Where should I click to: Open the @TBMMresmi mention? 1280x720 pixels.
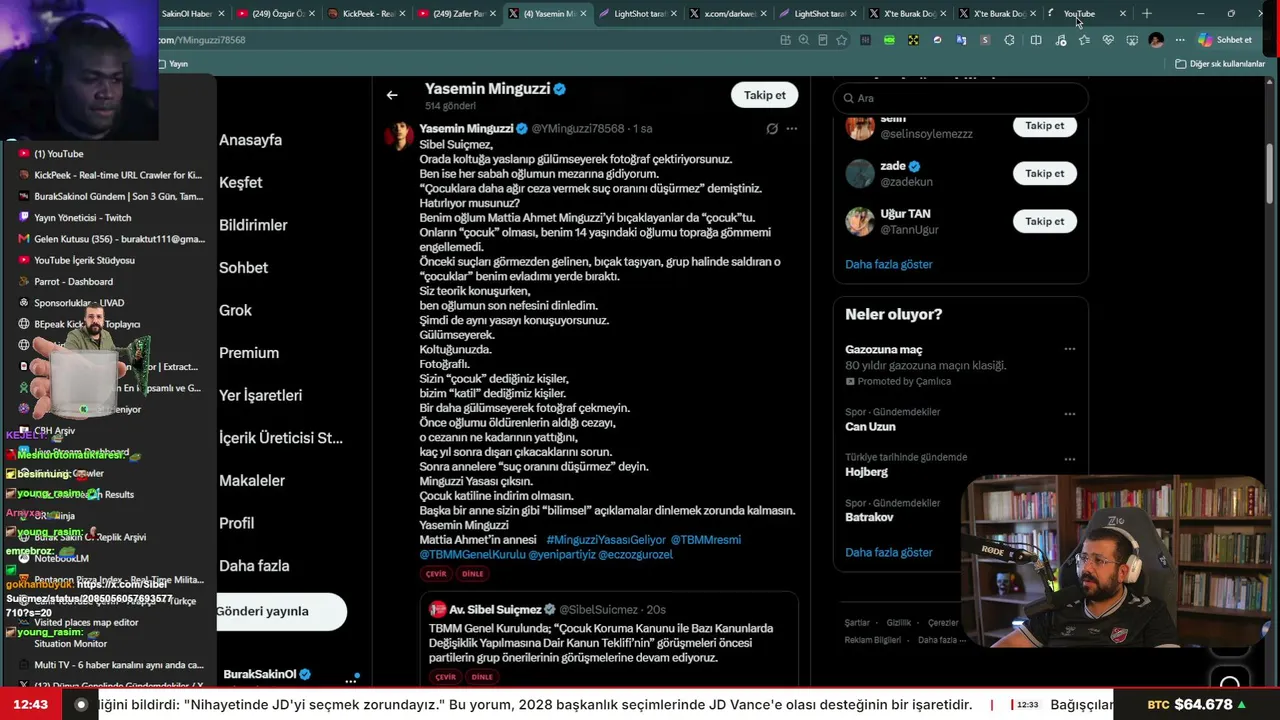706,540
